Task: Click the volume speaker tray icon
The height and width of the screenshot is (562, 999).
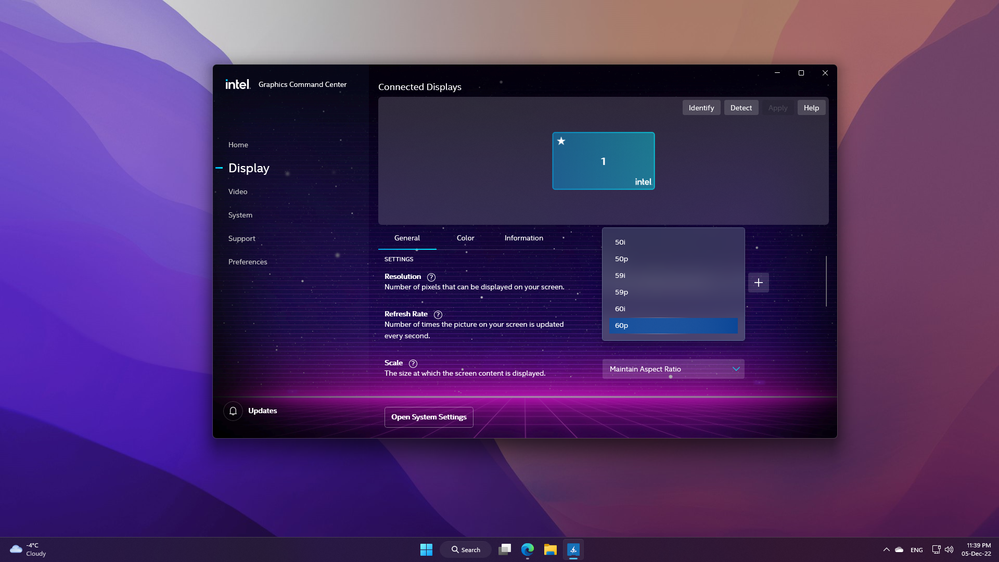Action: [x=949, y=549]
